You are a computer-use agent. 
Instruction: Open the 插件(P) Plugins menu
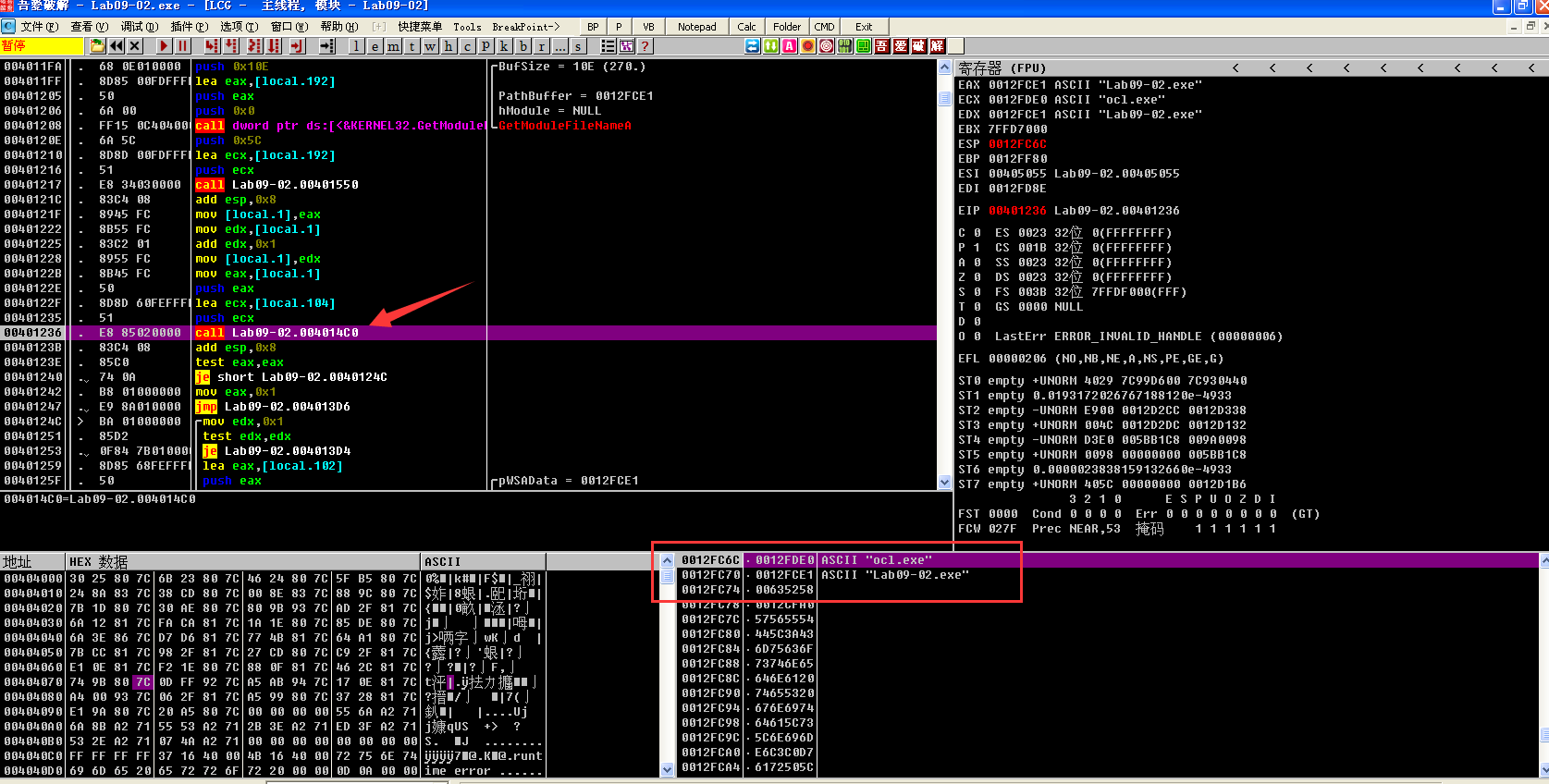click(190, 27)
